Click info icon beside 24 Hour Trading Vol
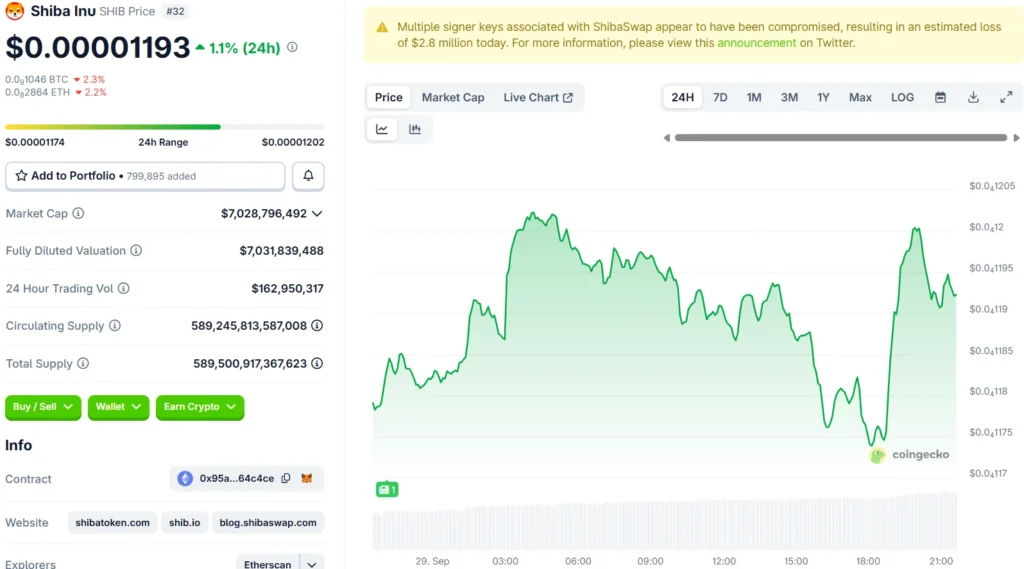Viewport: 1024px width, 569px height. click(x=124, y=288)
